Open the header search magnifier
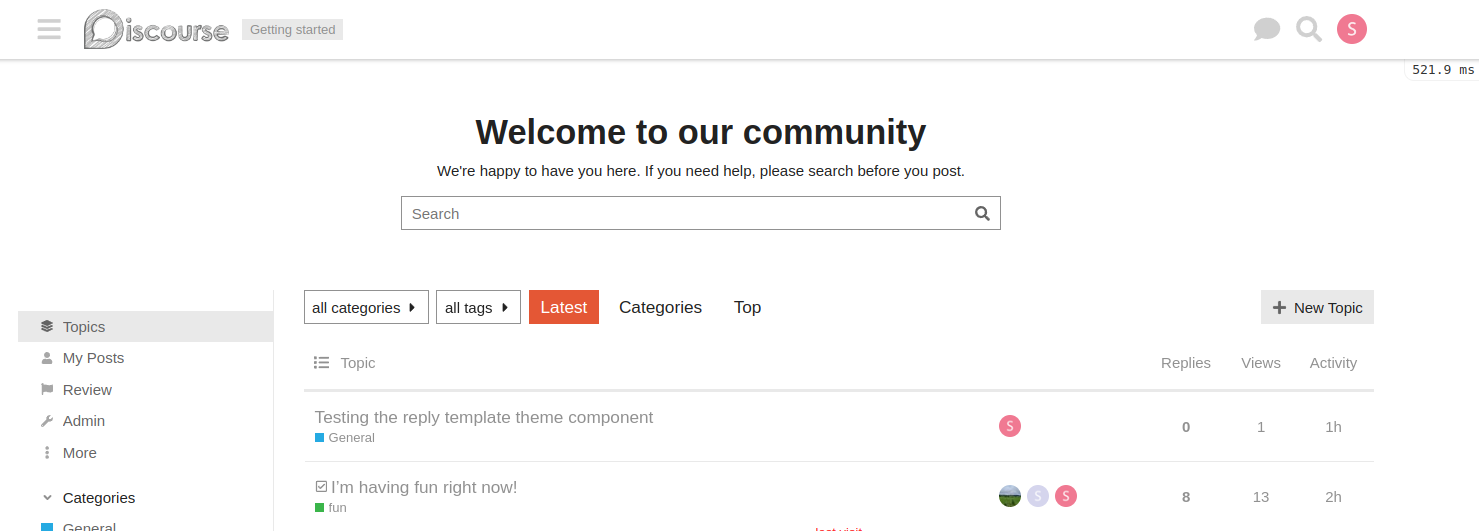The height and width of the screenshot is (531, 1479). pyautogui.click(x=1308, y=29)
